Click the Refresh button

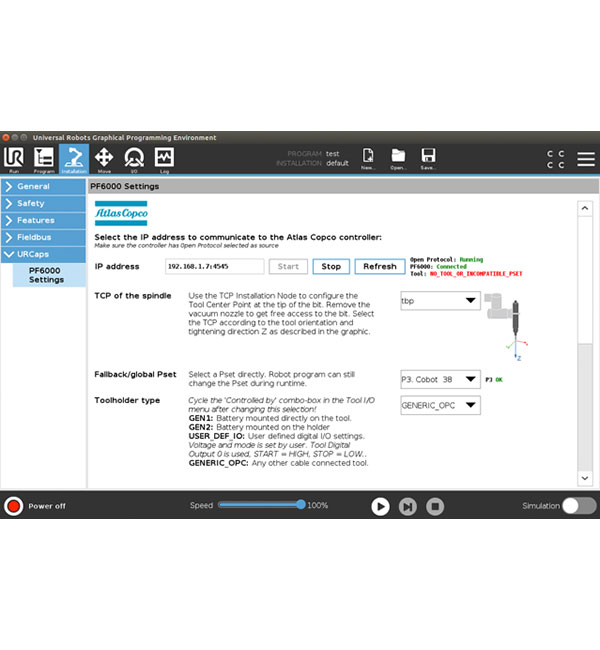tap(380, 267)
